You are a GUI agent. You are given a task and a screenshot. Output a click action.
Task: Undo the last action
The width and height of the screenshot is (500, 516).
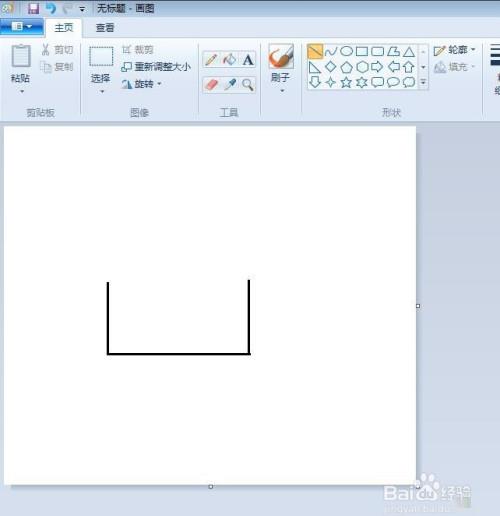pos(51,8)
